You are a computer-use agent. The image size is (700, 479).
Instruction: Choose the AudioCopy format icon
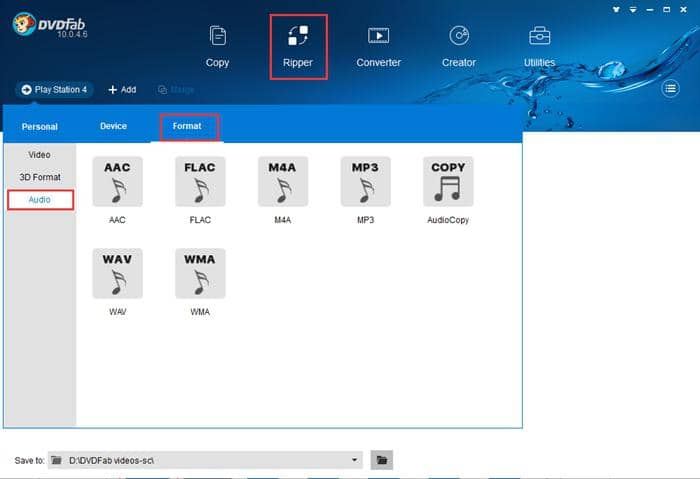click(448, 182)
